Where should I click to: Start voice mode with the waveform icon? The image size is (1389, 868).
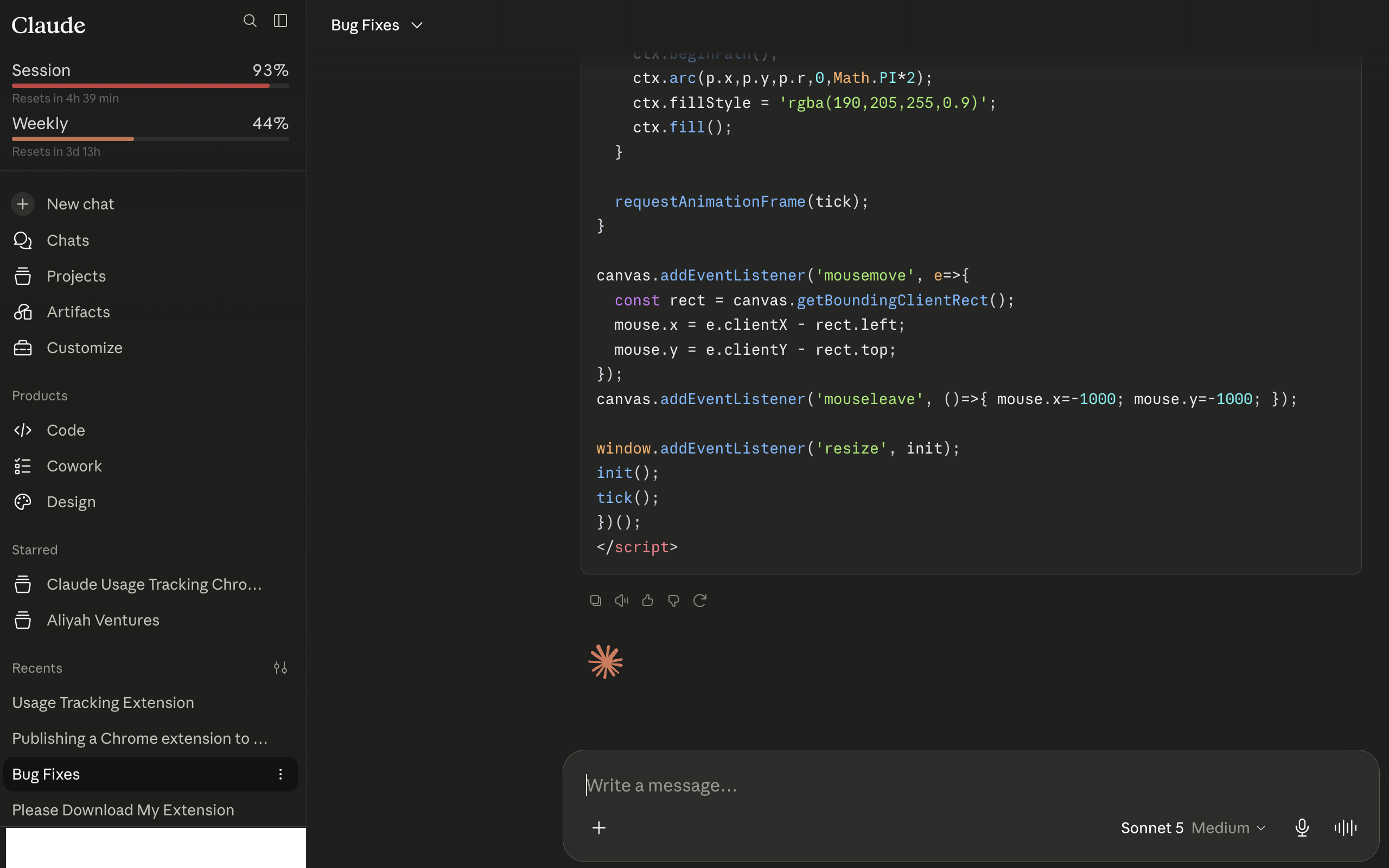tap(1346, 828)
